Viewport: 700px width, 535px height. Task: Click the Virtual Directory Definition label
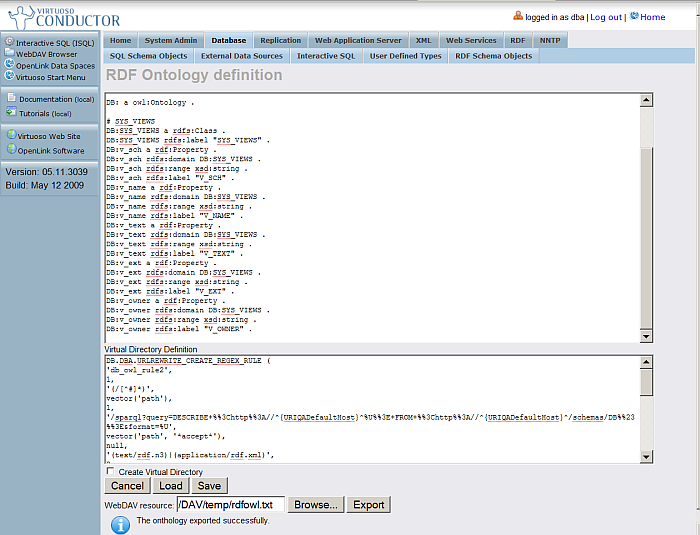(151, 349)
